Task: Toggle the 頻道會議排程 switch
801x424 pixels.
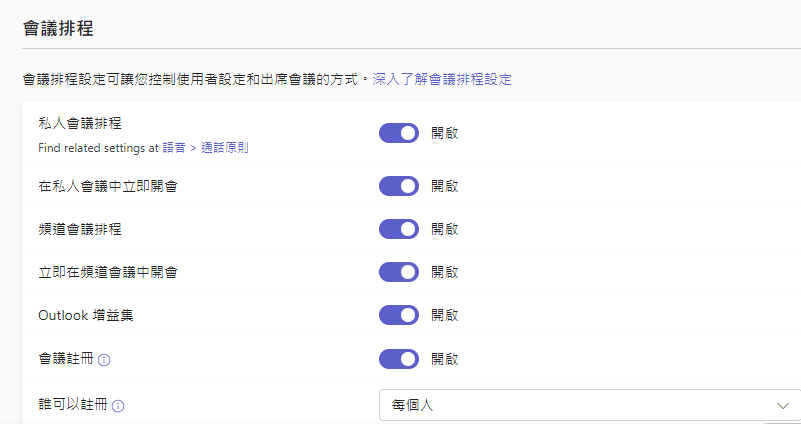Action: pyautogui.click(x=398, y=229)
